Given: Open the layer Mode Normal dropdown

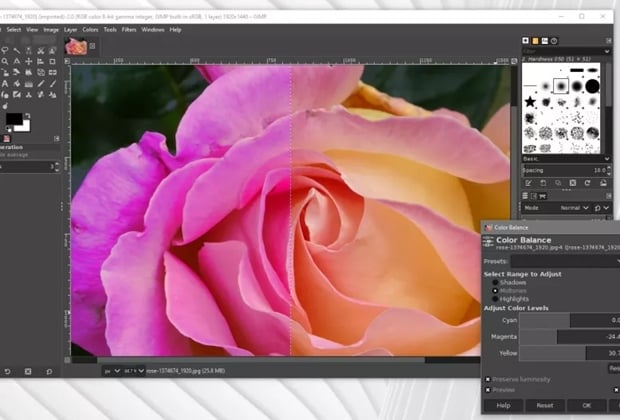Looking at the screenshot, I should pos(575,208).
